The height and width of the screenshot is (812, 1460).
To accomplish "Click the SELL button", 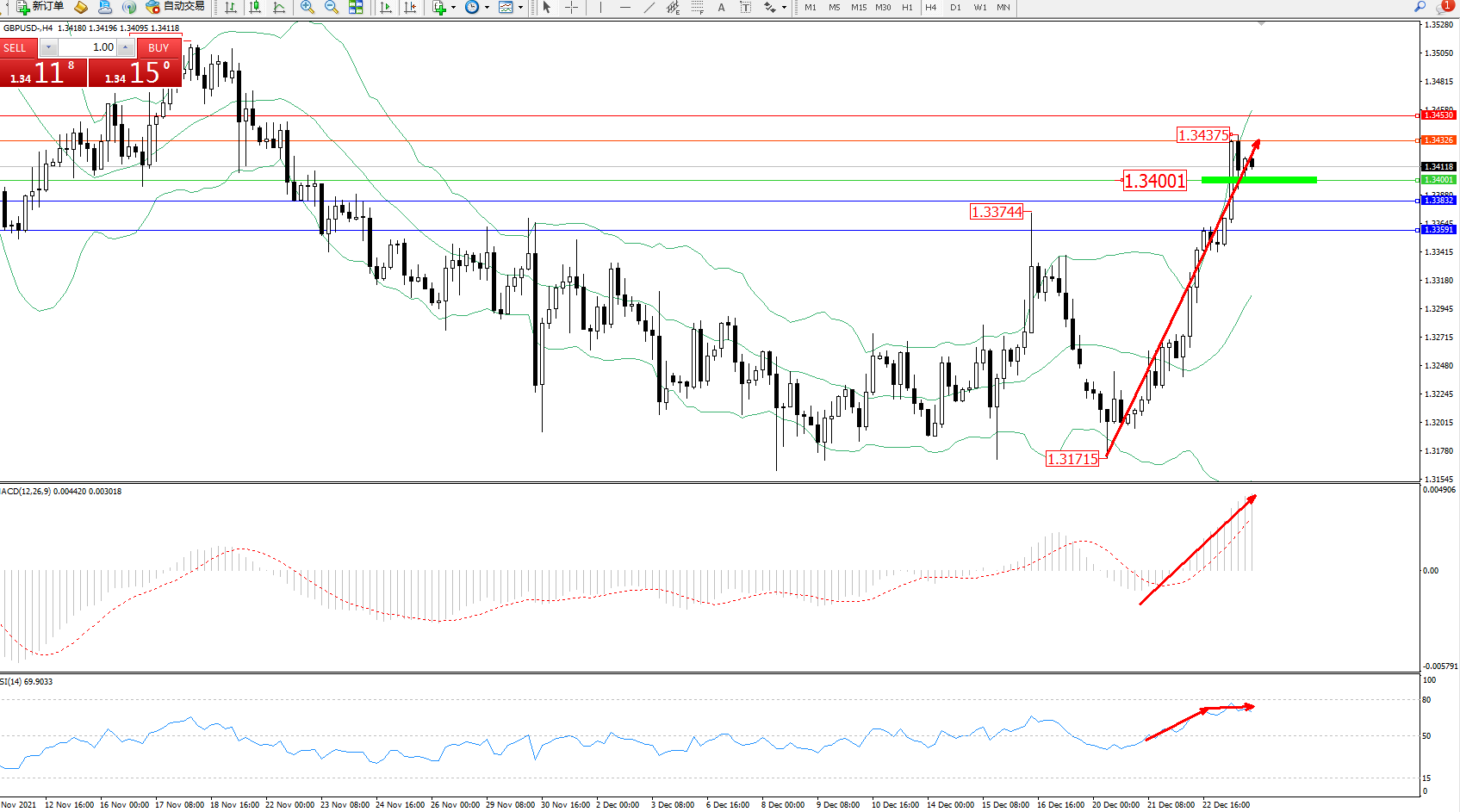I will pos(16,47).
